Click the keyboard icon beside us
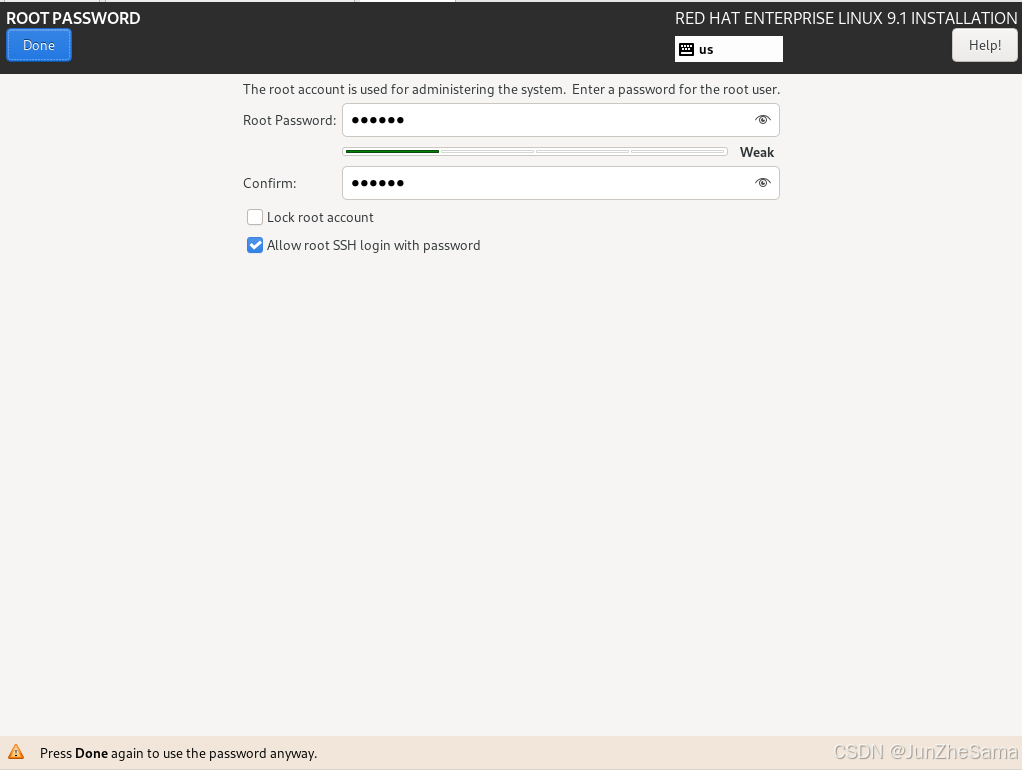This screenshot has width=1022, height=770. tap(686, 50)
